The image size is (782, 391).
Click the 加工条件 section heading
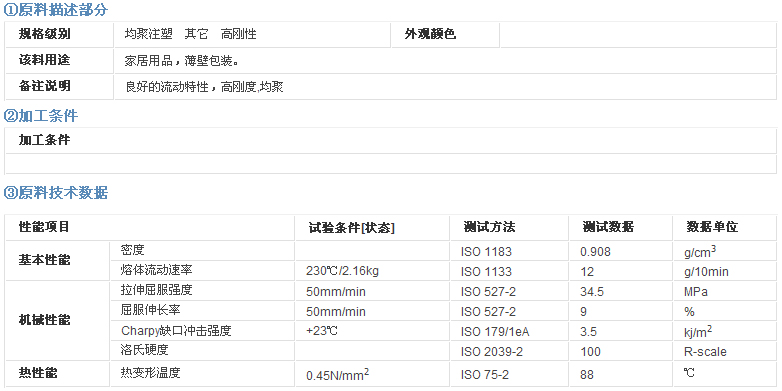click(41, 116)
